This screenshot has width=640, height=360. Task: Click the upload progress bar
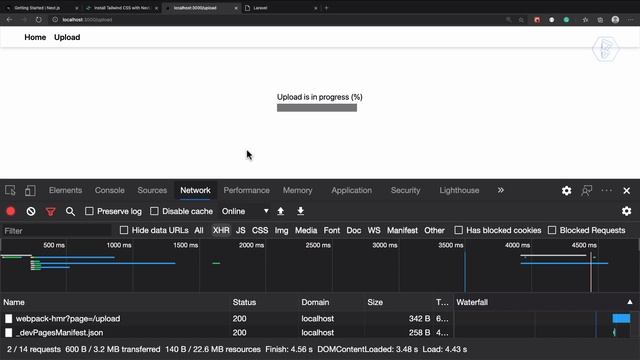click(x=317, y=108)
